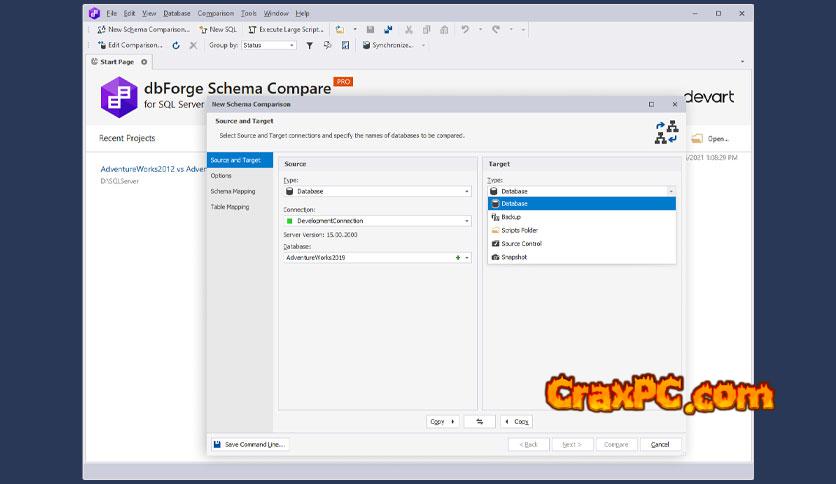This screenshot has width=836, height=484.
Task: Open the Redo history dropdown arrow
Action: (x=511, y=30)
